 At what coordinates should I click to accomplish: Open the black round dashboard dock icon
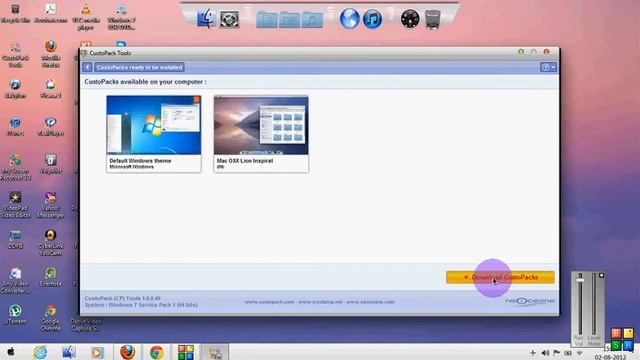tap(410, 19)
